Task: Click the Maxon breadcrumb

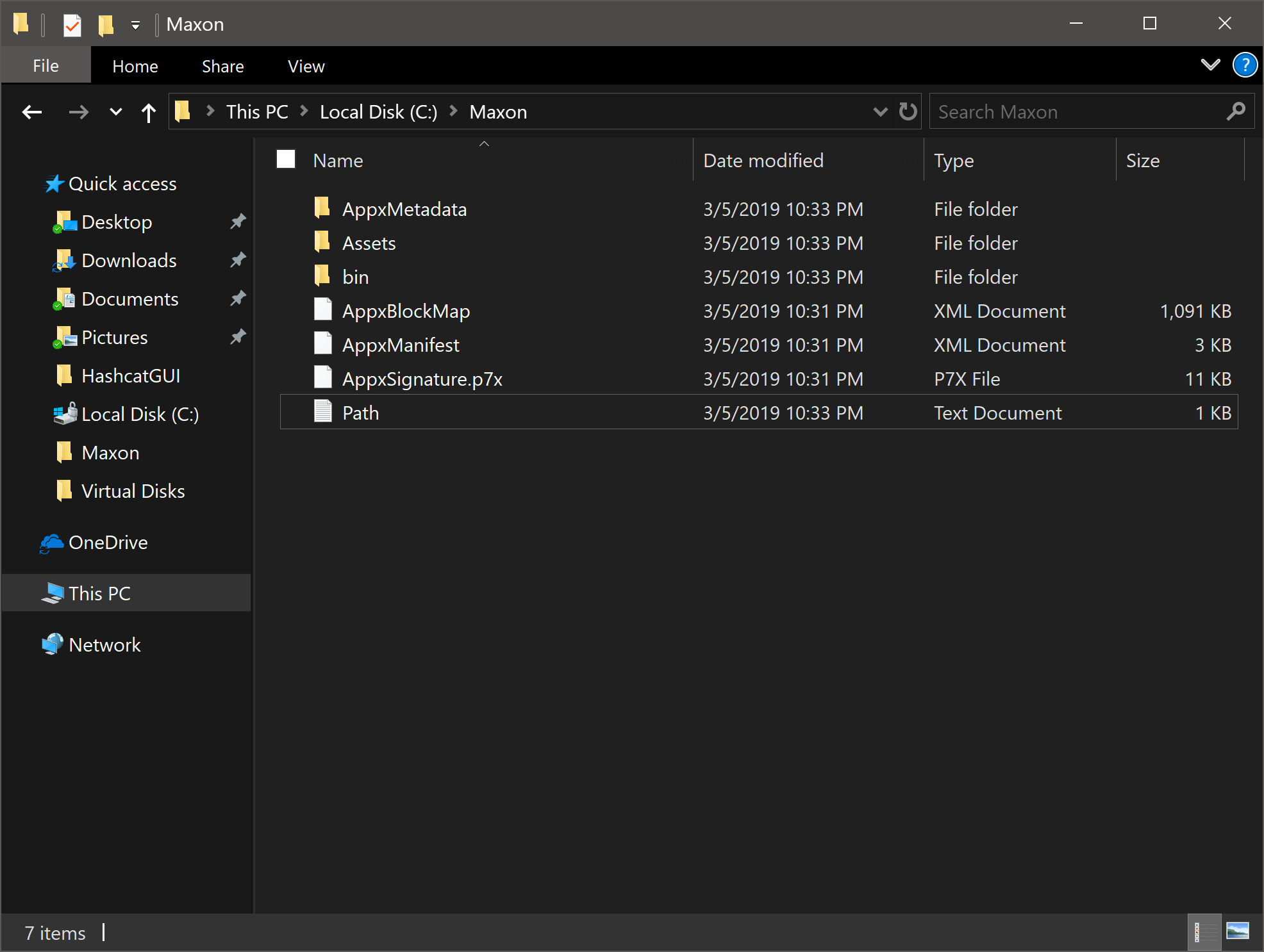Action: [x=498, y=112]
